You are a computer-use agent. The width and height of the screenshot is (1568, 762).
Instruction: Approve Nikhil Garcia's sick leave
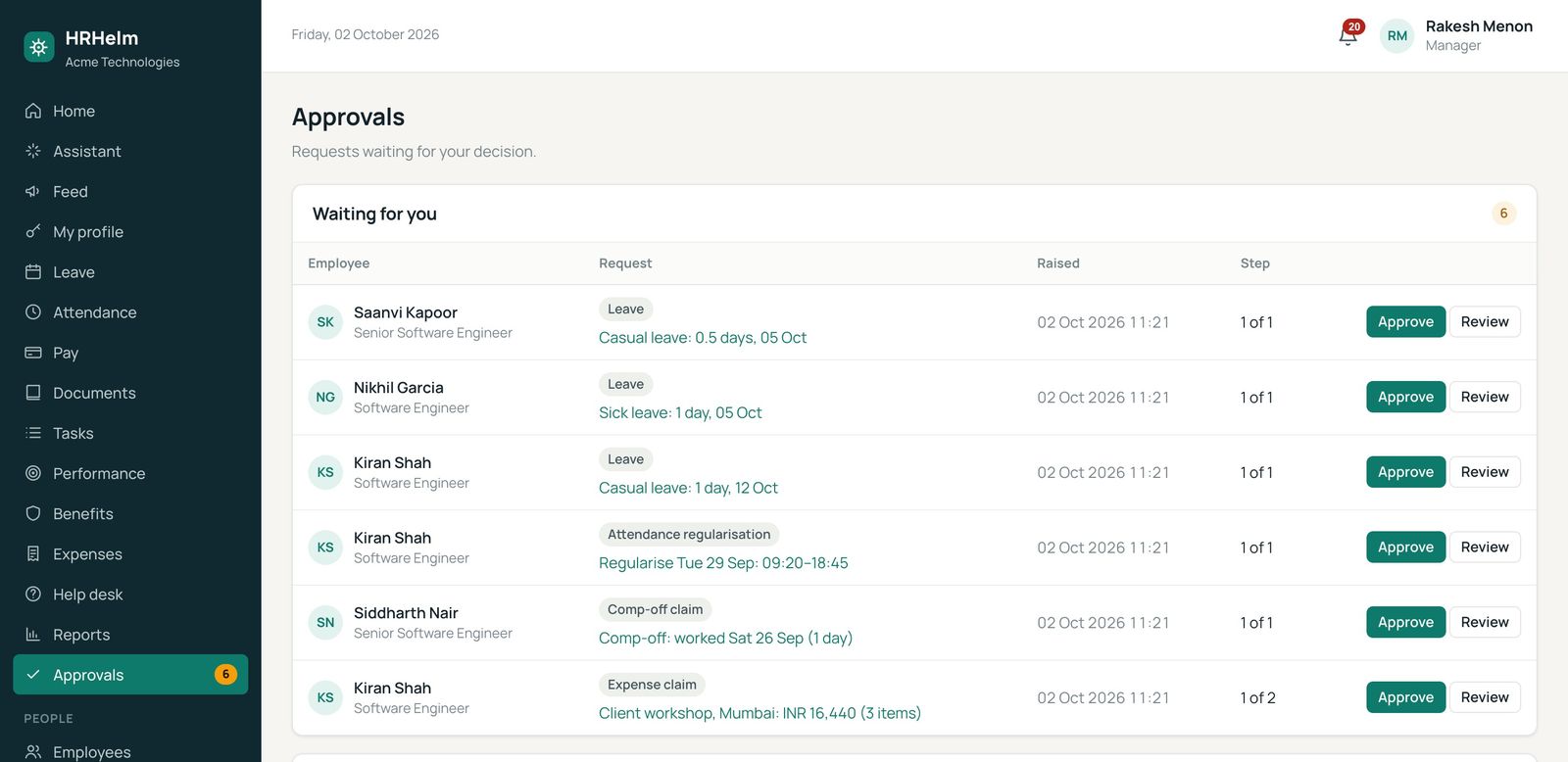tap(1405, 397)
